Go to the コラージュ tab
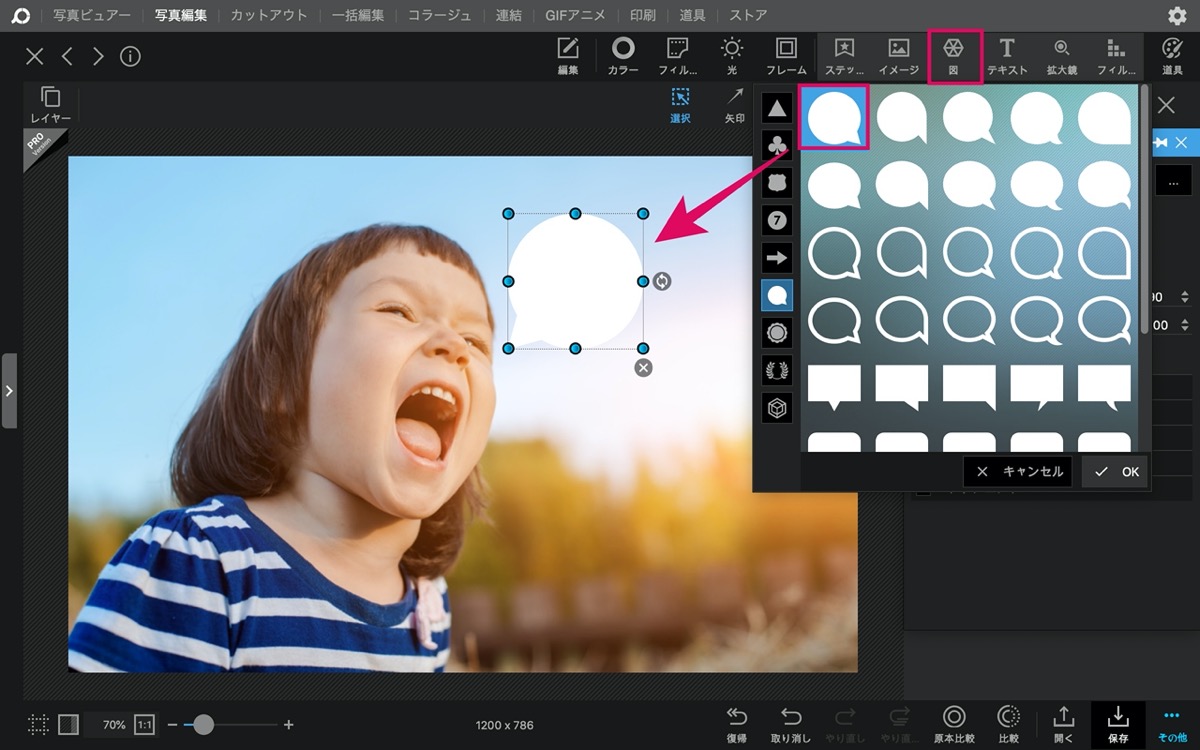This screenshot has height=750, width=1200. pyautogui.click(x=439, y=15)
